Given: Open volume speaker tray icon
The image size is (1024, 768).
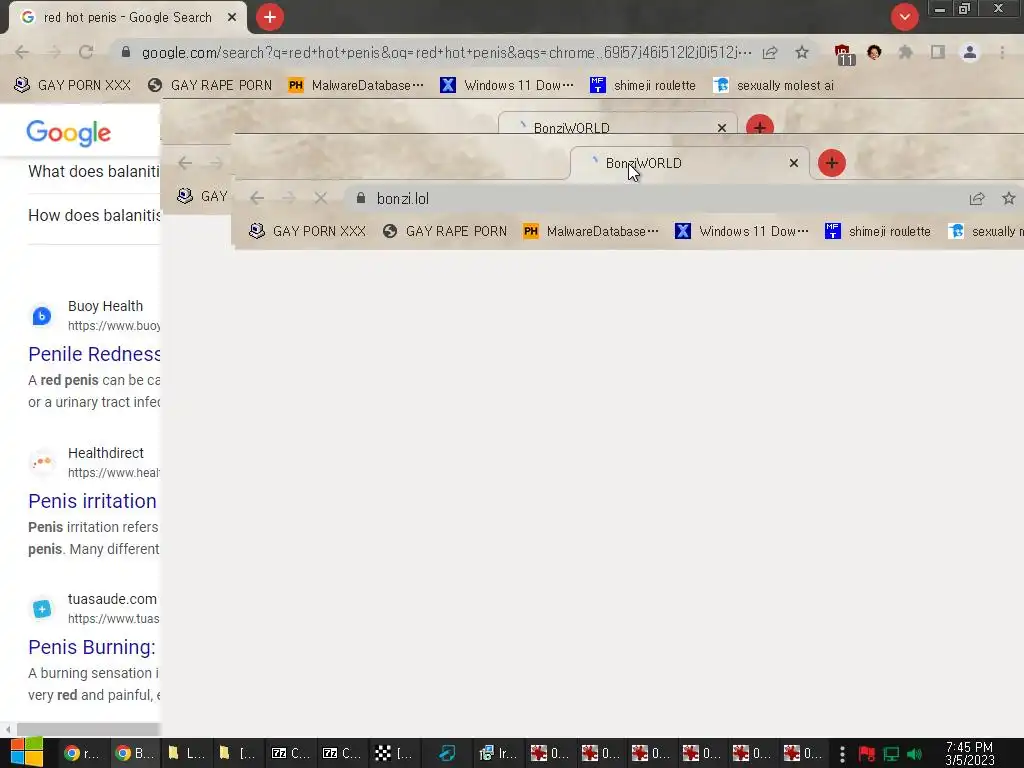Looking at the screenshot, I should (914, 754).
